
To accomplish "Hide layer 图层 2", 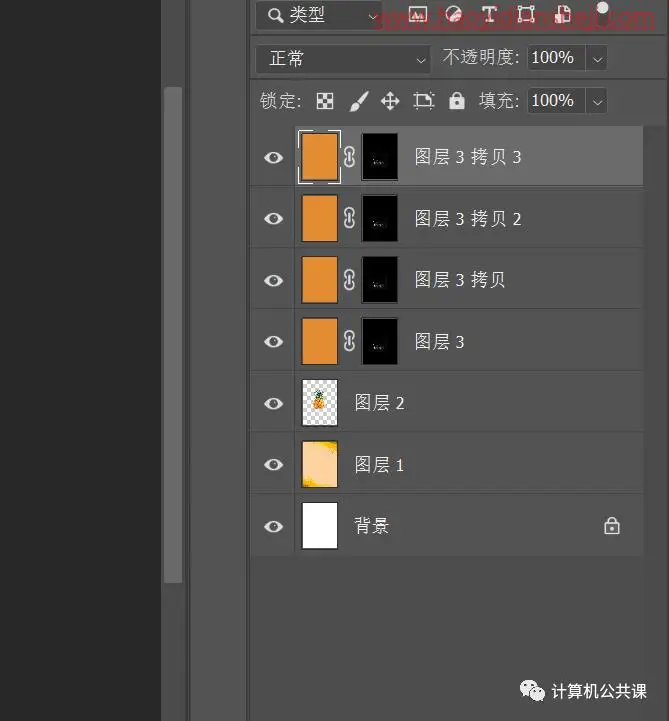I will 274,404.
